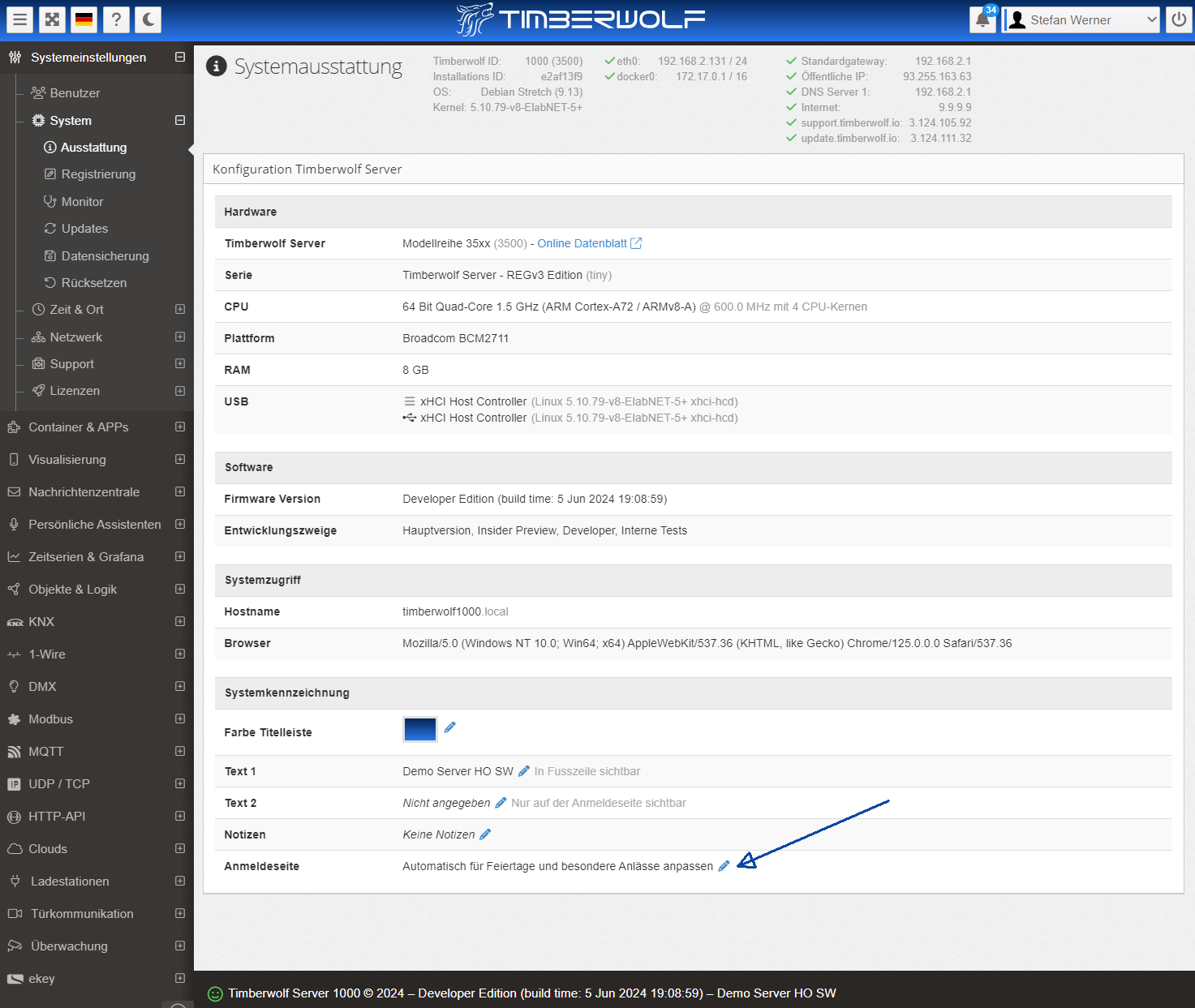Toggle dark mode with the moon icon
Screen dimensions: 1195x1008
148,19
